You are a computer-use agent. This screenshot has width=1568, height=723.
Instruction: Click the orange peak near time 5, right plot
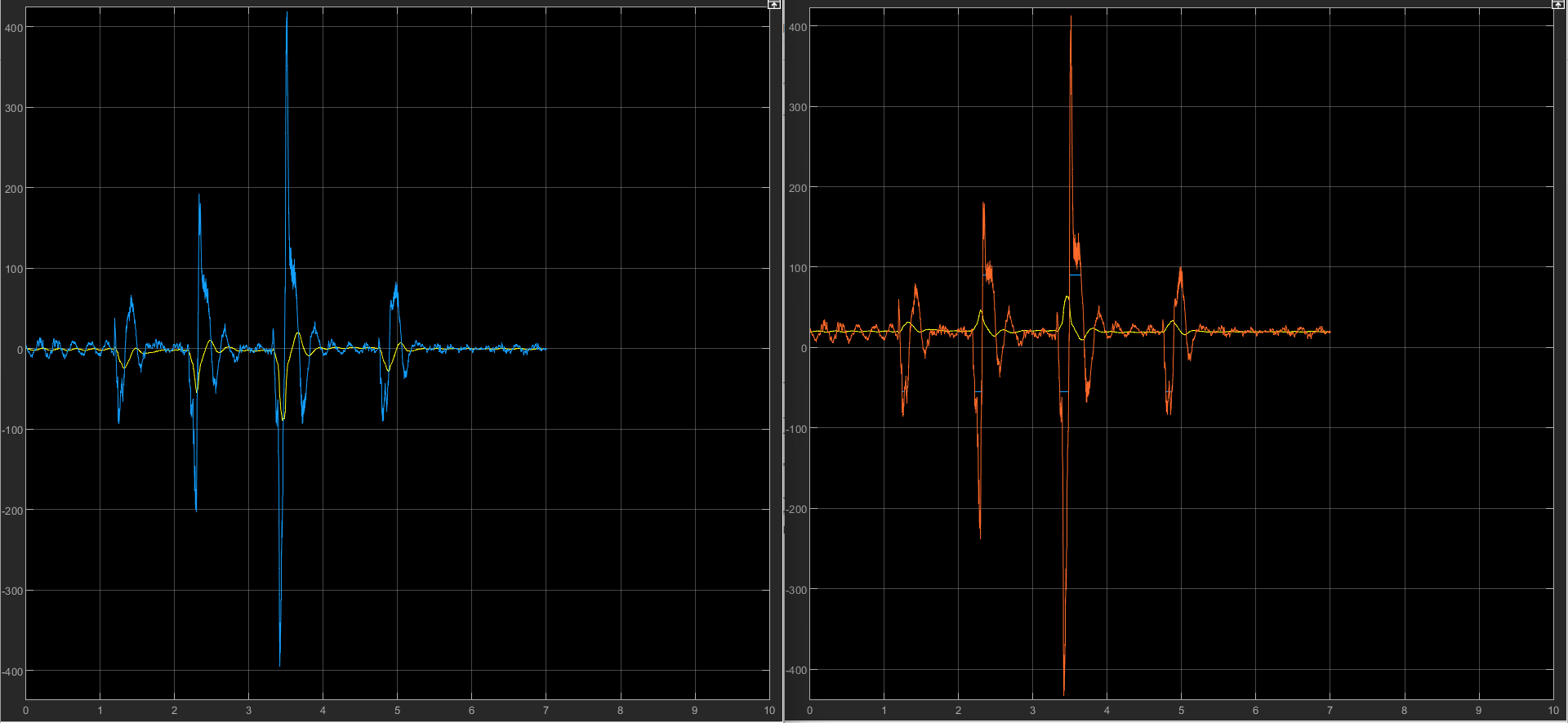(1180, 269)
